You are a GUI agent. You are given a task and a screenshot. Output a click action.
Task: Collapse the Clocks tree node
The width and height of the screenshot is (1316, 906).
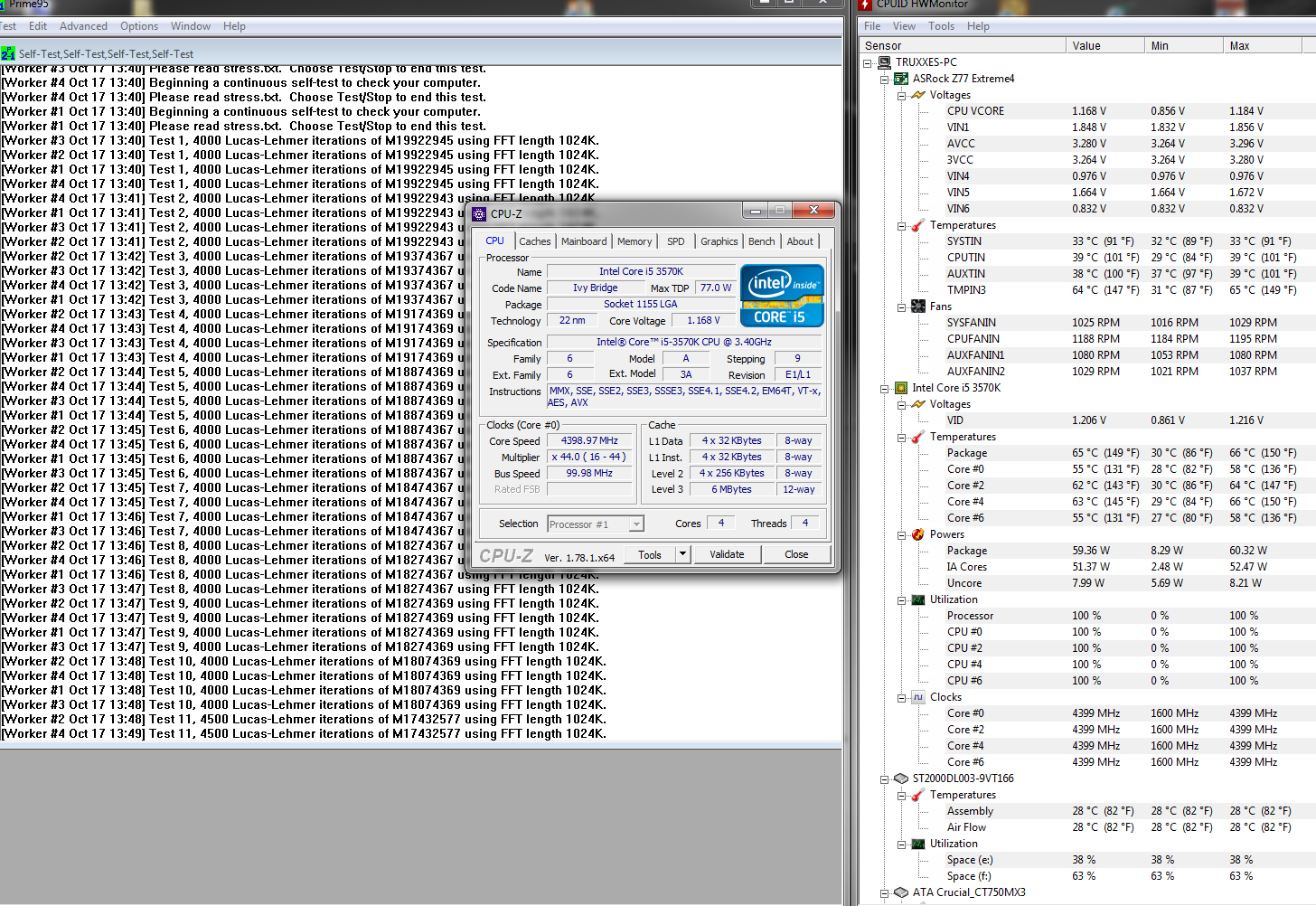click(902, 698)
